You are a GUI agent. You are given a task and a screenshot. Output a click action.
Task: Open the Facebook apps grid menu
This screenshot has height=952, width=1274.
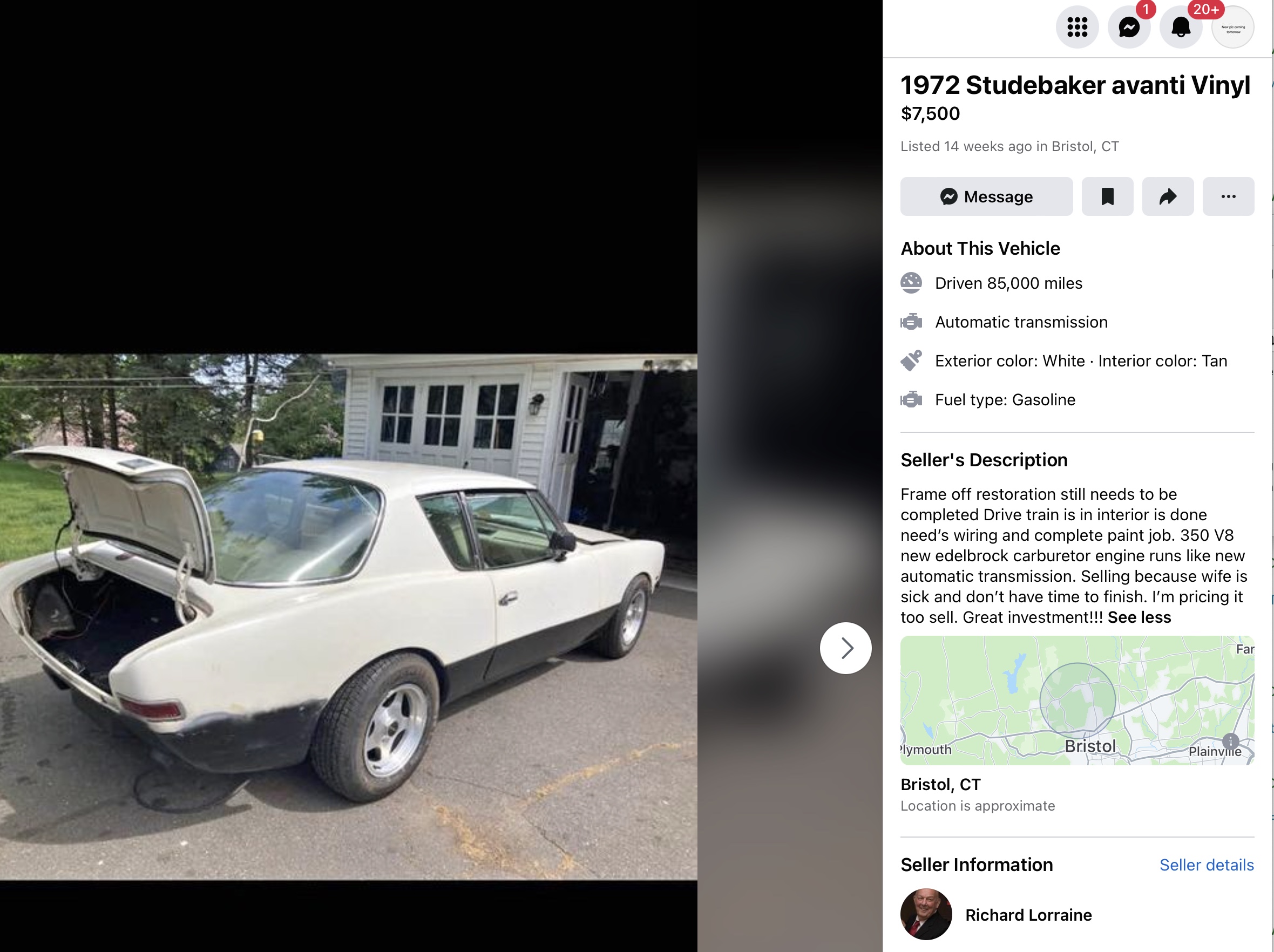click(1077, 27)
